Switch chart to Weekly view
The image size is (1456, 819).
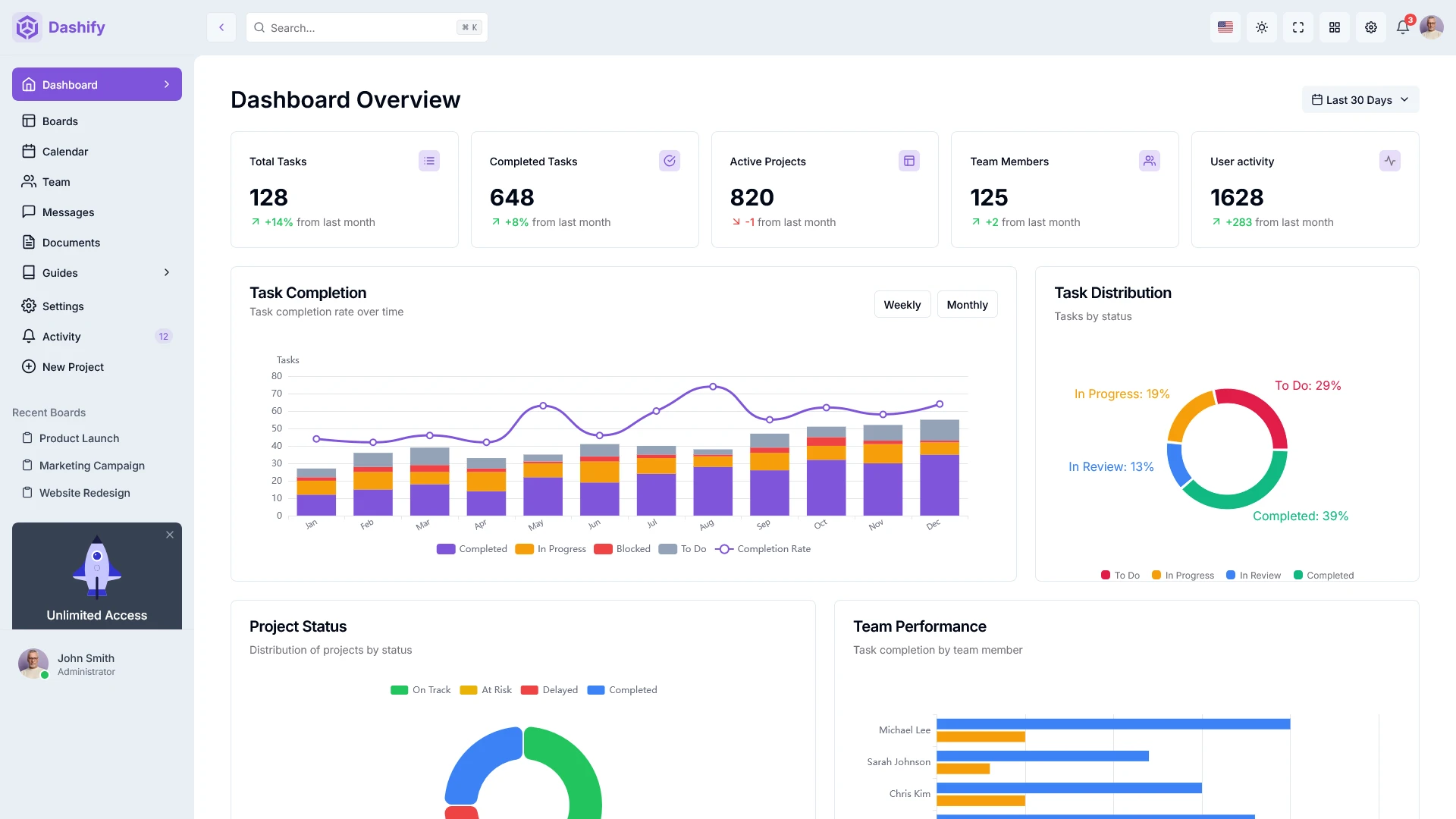pyautogui.click(x=902, y=304)
